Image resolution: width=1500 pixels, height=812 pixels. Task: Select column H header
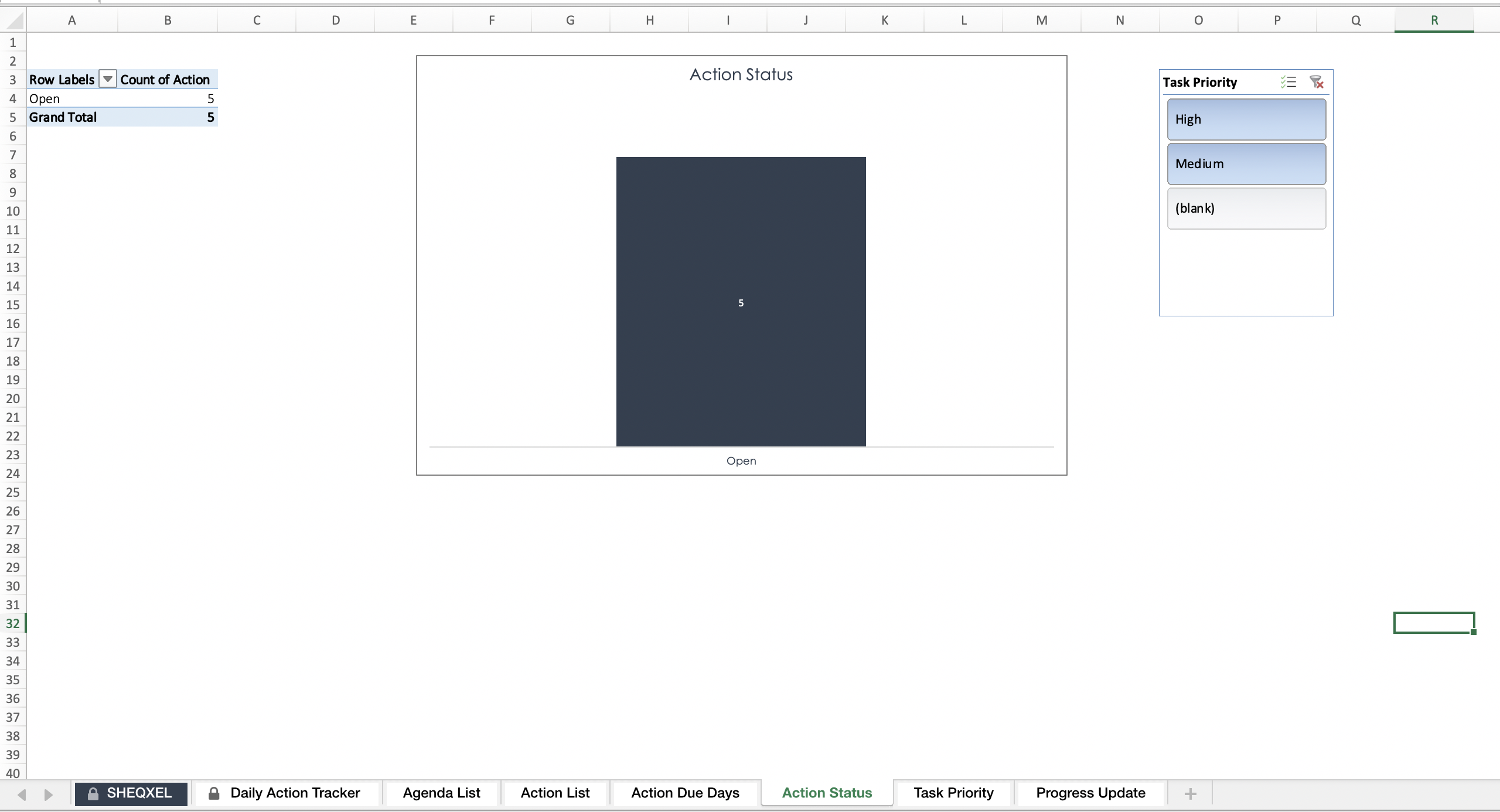[x=649, y=21]
